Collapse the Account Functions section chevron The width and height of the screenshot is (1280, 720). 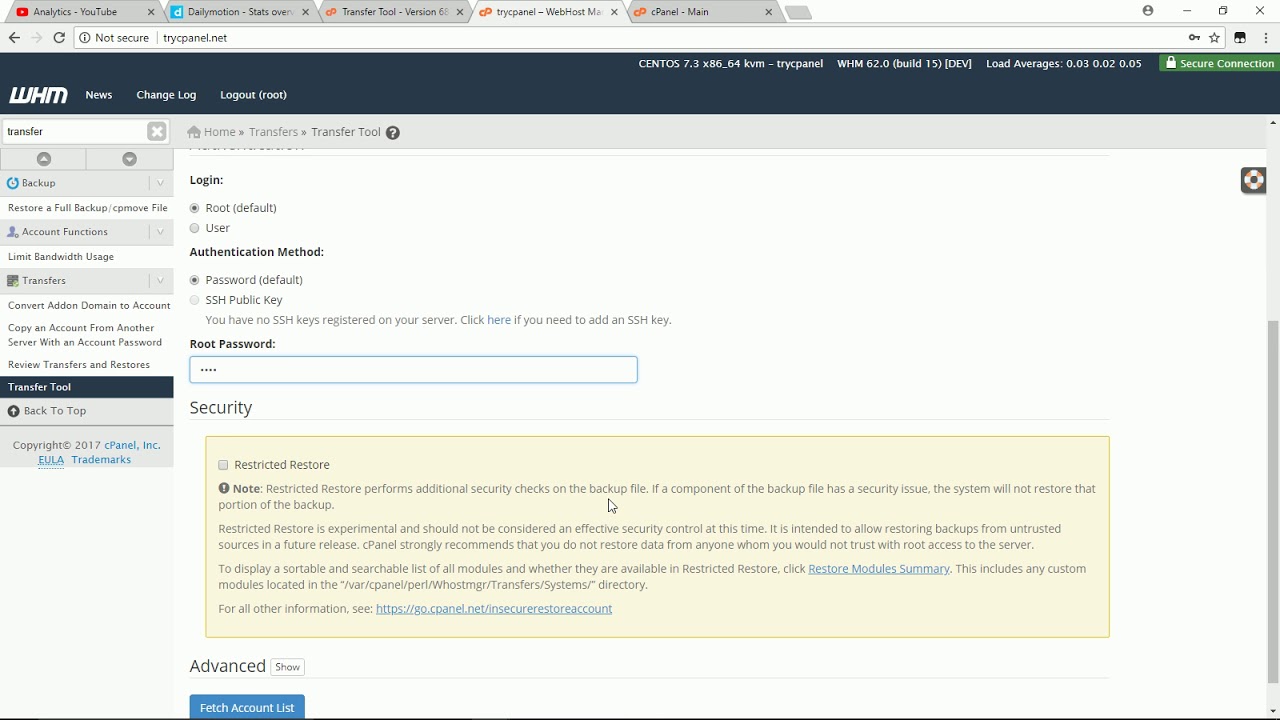pyautogui.click(x=160, y=232)
